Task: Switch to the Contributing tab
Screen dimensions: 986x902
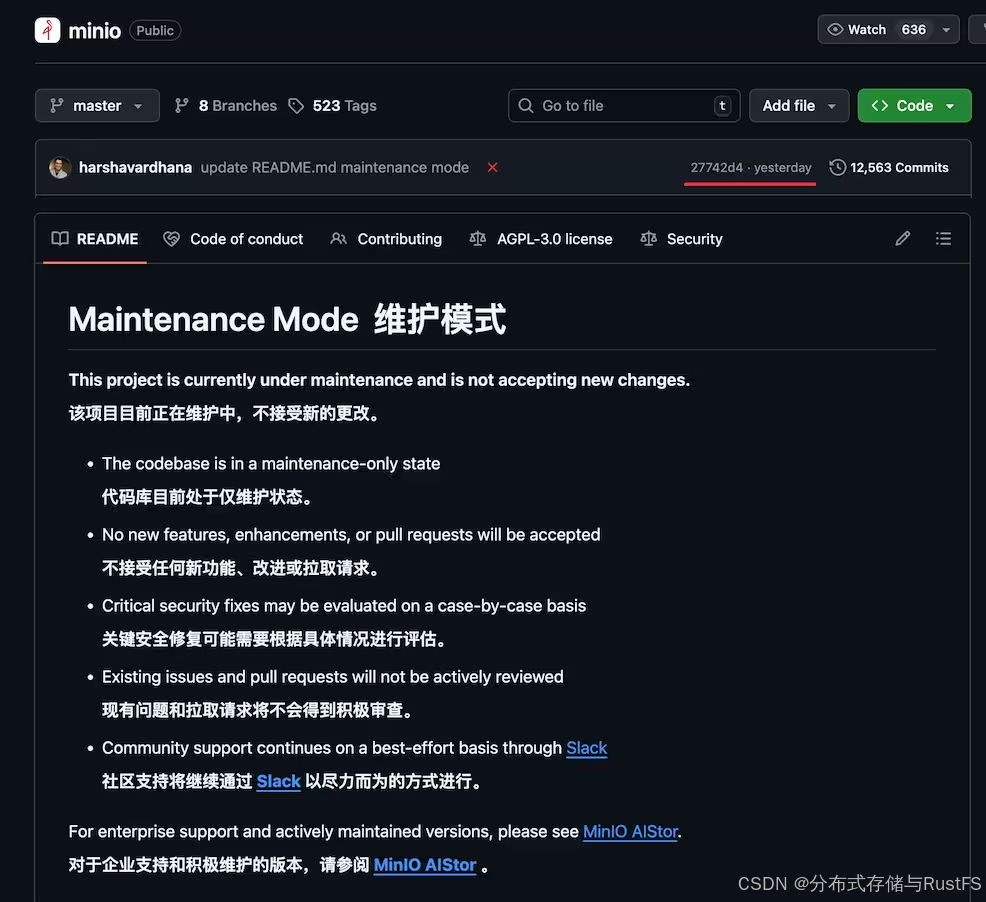Action: pos(387,239)
